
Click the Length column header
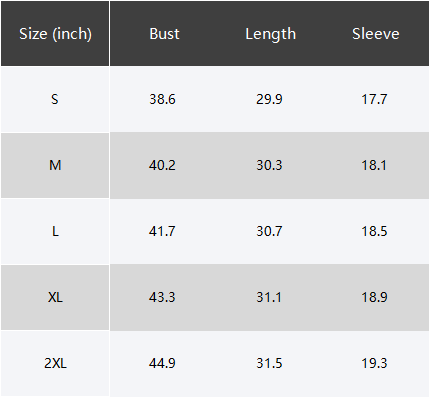pyautogui.click(x=270, y=34)
